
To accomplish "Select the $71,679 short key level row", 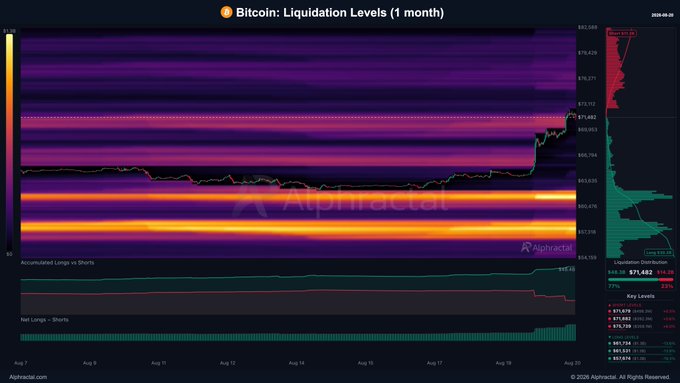I will click(x=642, y=311).
